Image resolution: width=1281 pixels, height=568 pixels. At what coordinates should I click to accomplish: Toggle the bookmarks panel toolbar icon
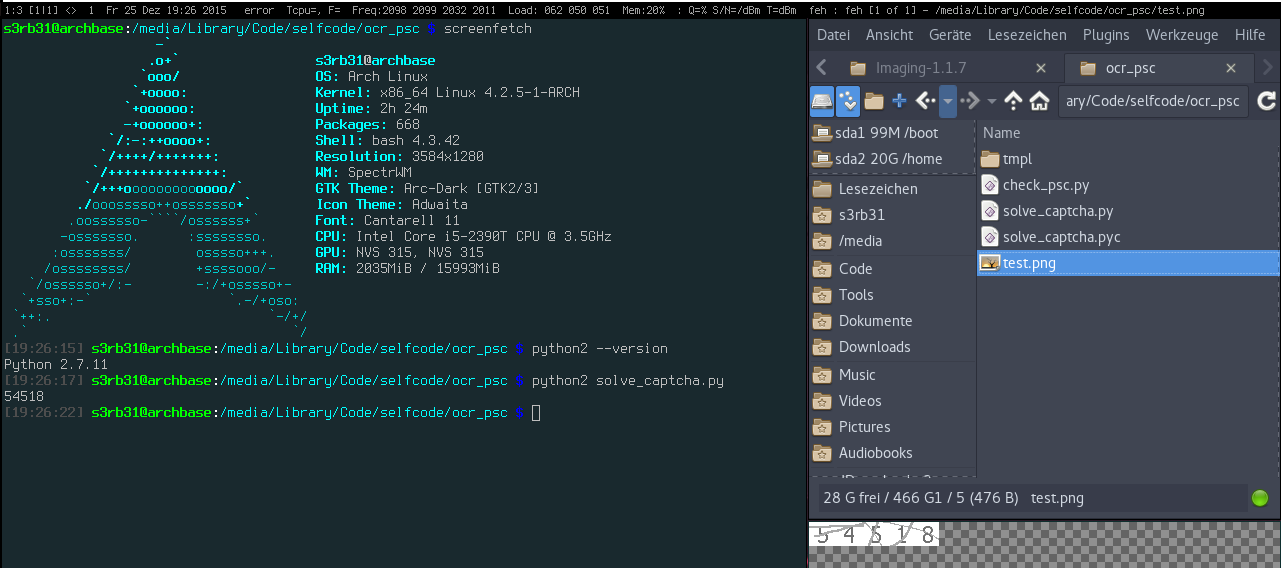(847, 101)
